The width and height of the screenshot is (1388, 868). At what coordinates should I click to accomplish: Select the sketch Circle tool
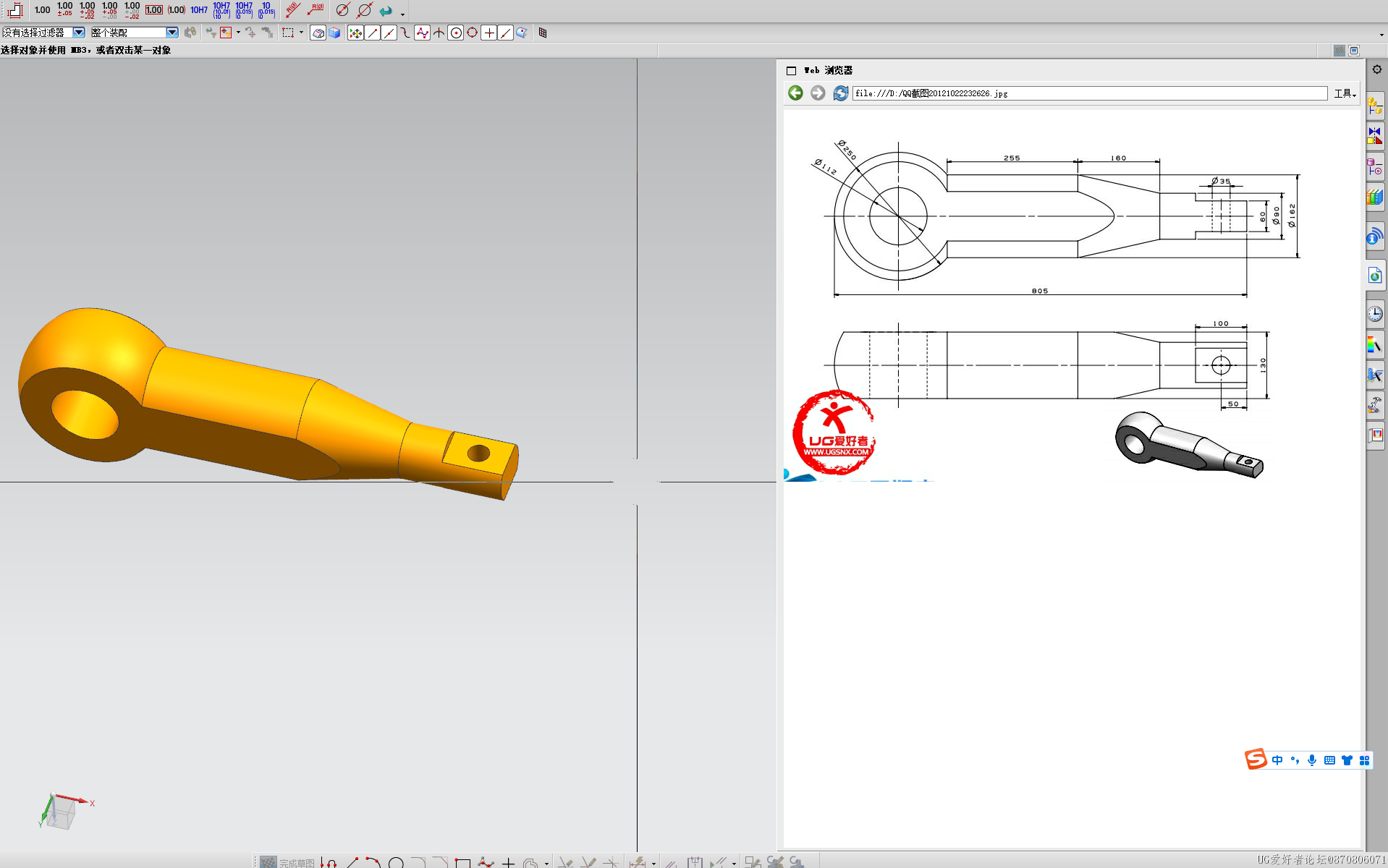coord(396,862)
